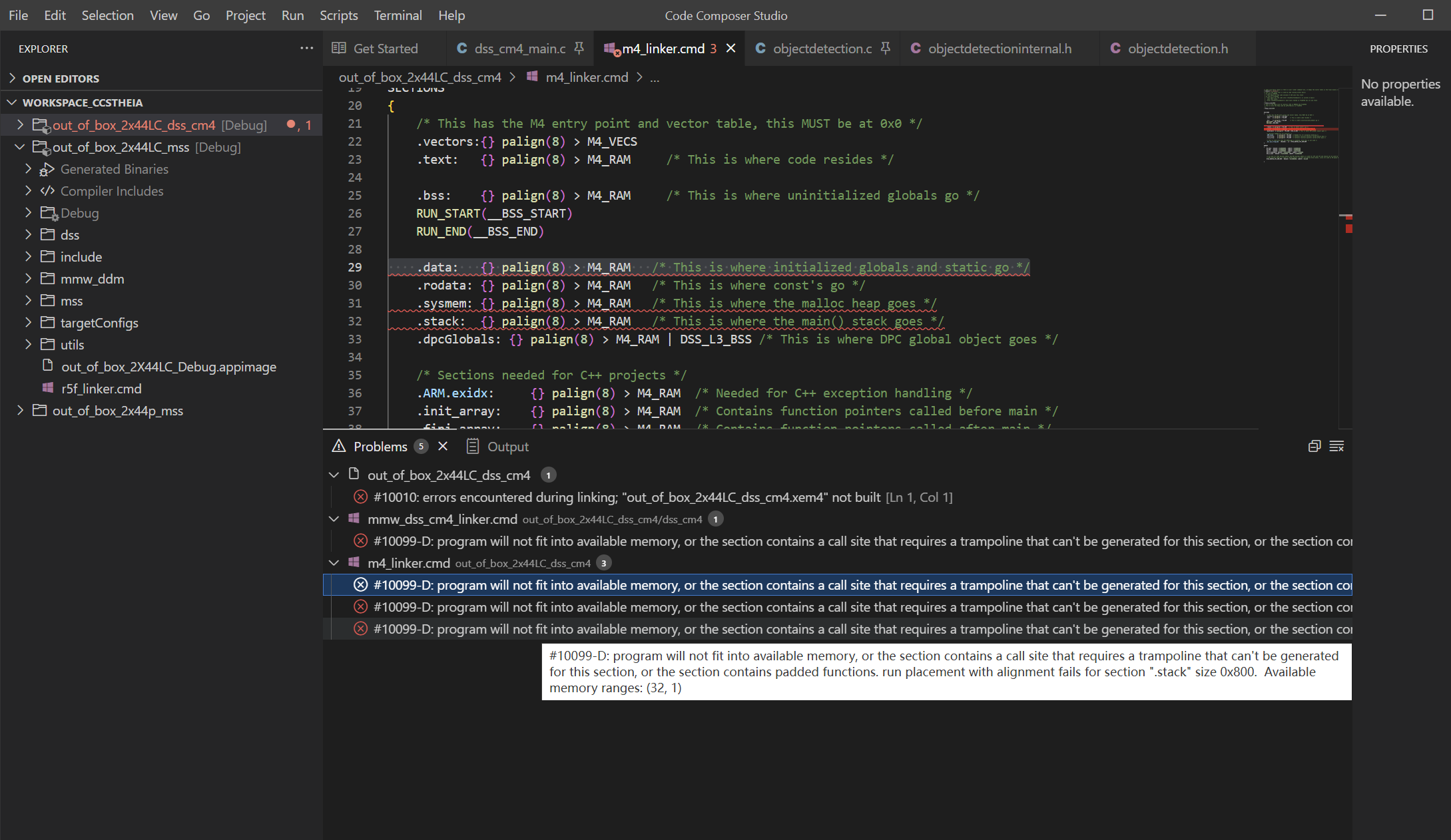Select the highlighted #10099-D stack error entry
The width and height of the screenshot is (1451, 840).
coord(799,585)
